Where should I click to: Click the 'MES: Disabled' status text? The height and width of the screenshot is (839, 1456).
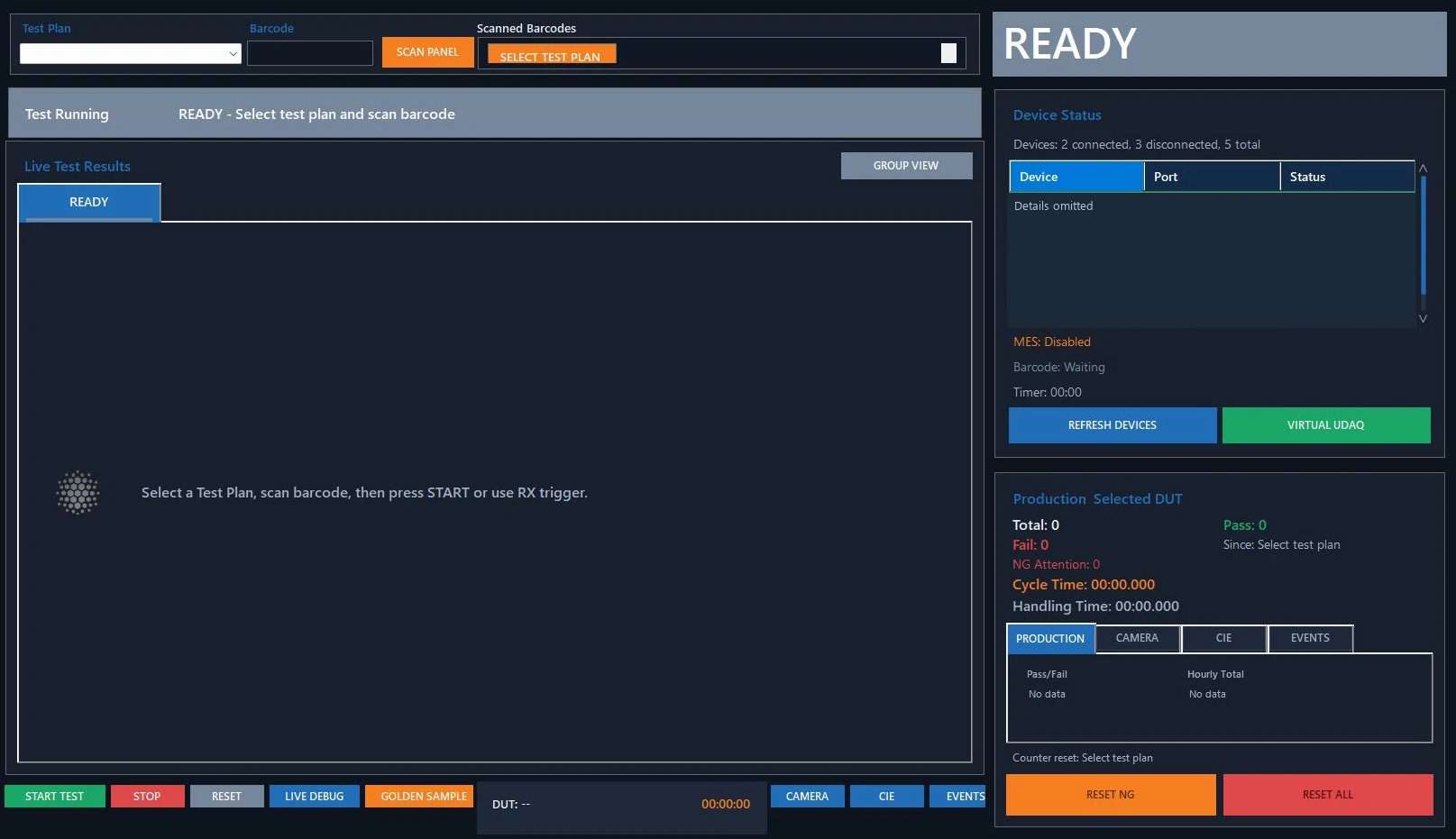[1052, 342]
